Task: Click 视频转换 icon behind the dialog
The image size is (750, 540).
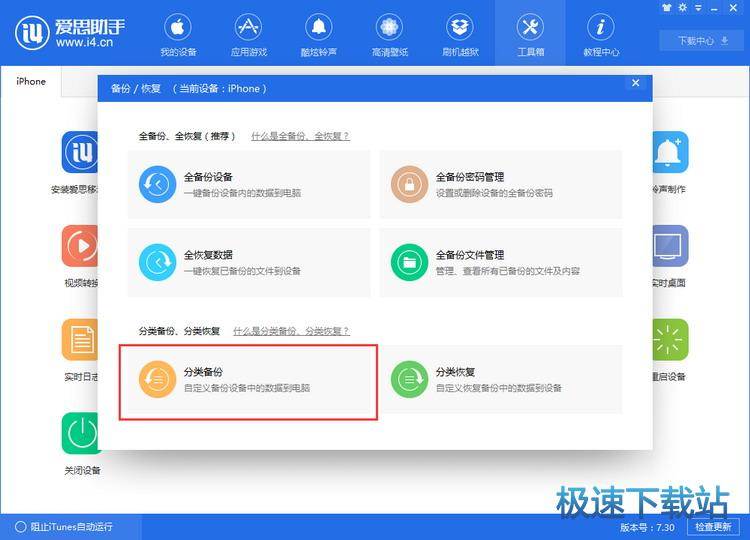Action: [x=80, y=245]
